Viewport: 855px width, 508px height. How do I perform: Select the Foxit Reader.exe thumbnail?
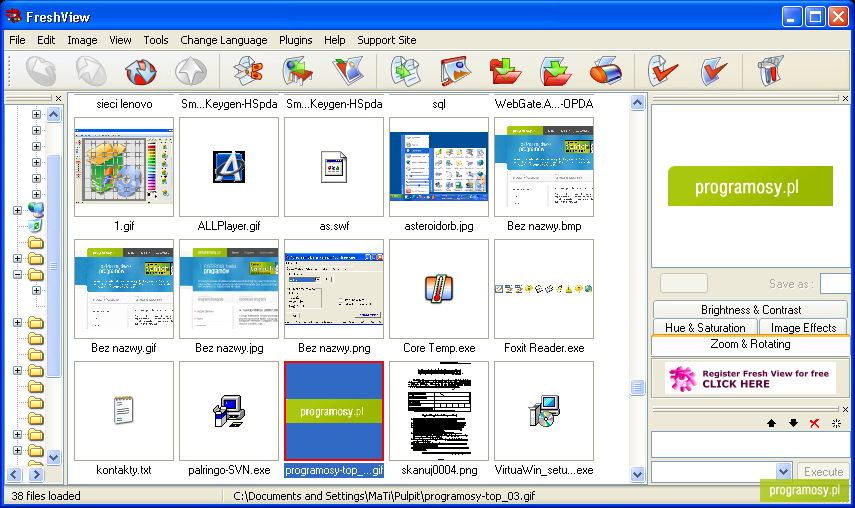coord(544,289)
